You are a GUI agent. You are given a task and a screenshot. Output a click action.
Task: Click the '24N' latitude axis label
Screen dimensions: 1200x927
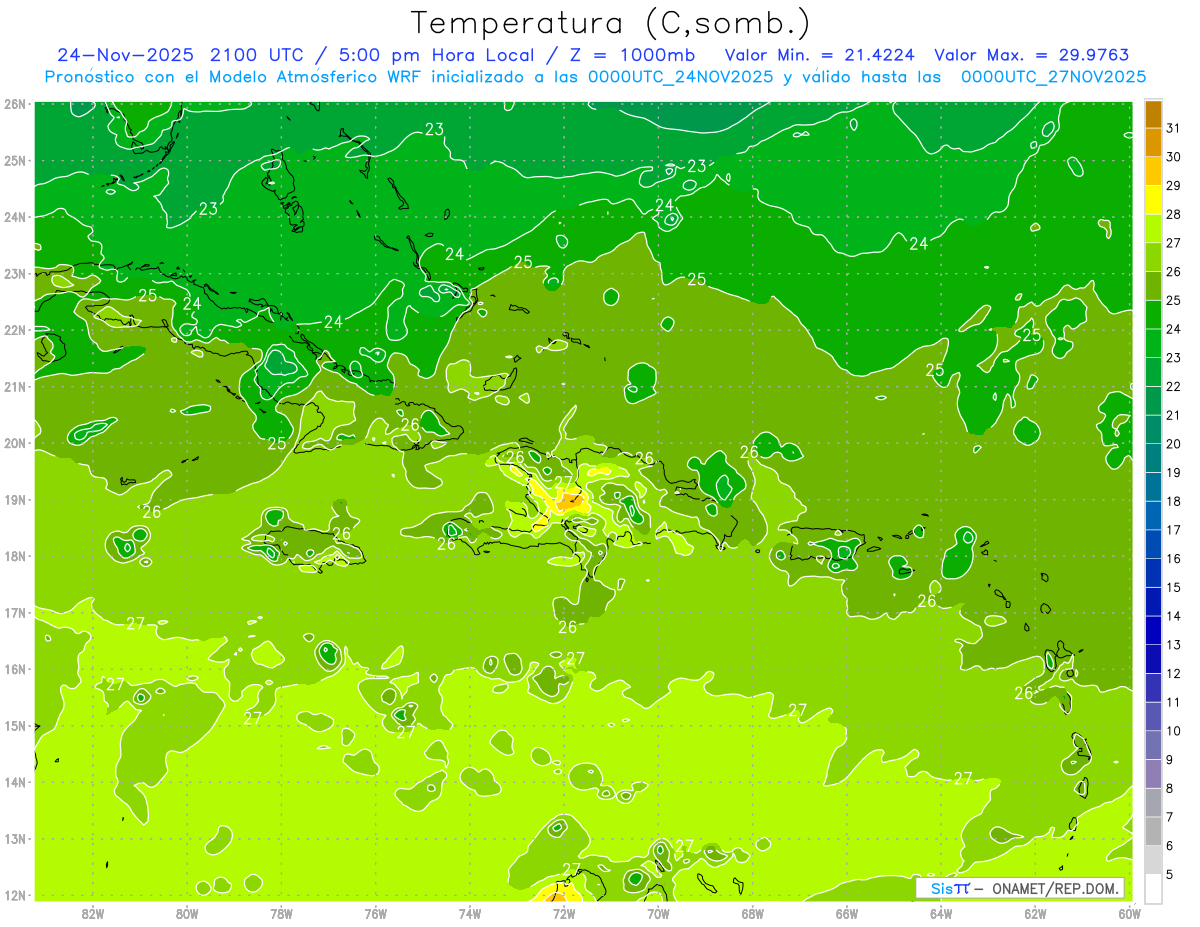click(x=15, y=217)
